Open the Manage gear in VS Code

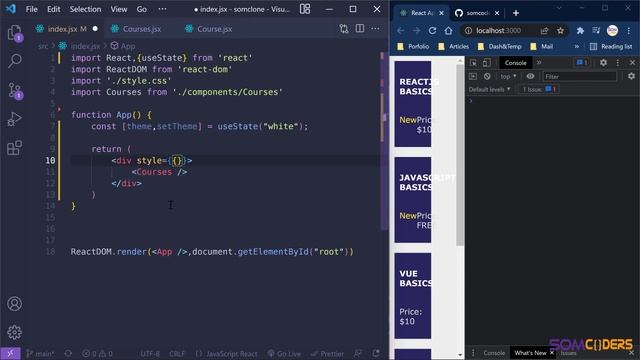click(x=15, y=332)
